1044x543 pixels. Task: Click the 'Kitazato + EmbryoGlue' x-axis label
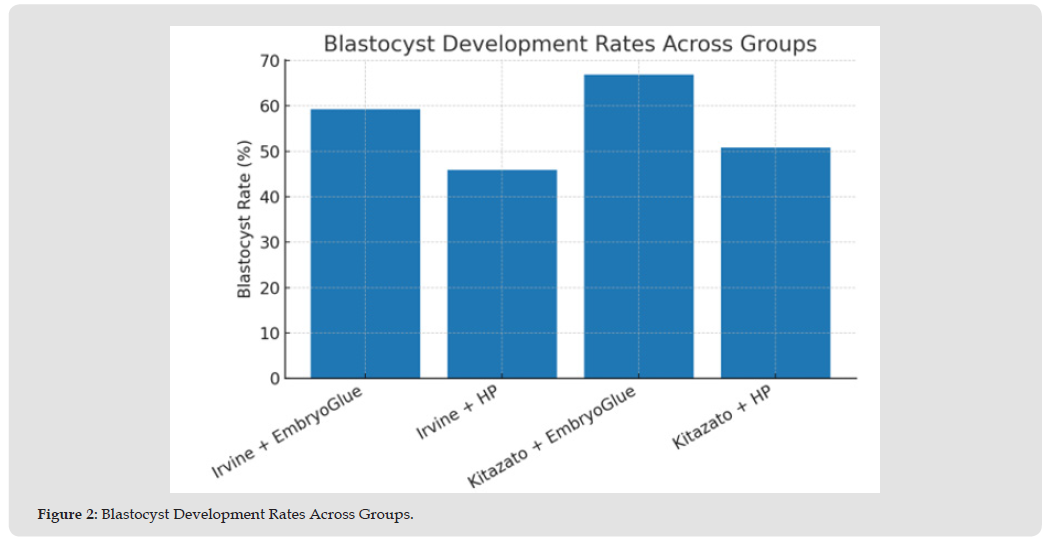tap(557, 437)
